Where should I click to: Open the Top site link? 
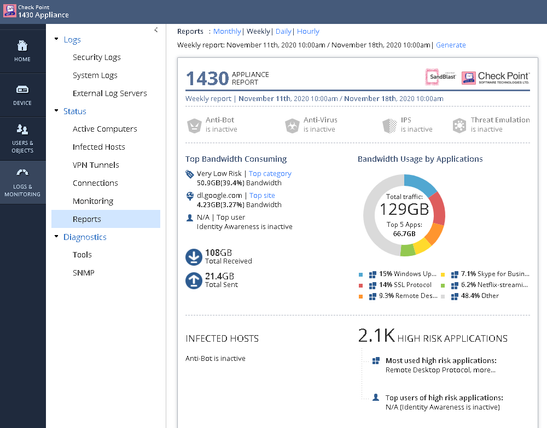point(262,196)
